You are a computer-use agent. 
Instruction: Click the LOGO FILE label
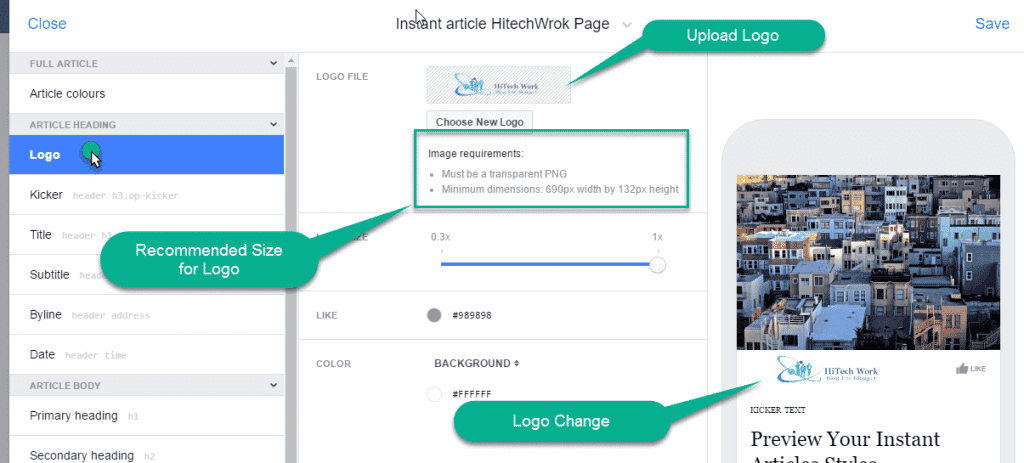click(342, 76)
